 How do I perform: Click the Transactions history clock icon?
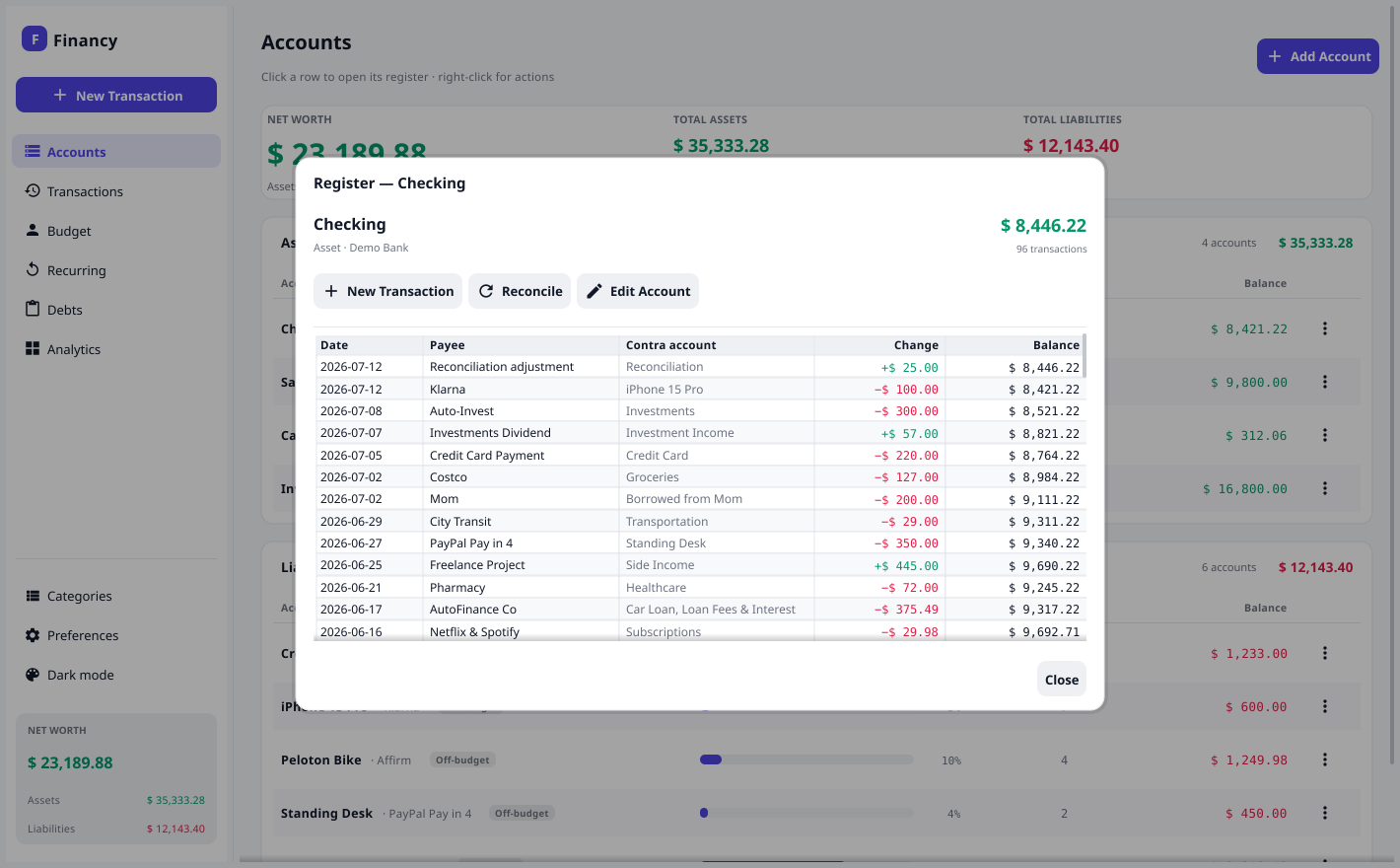coord(33,190)
